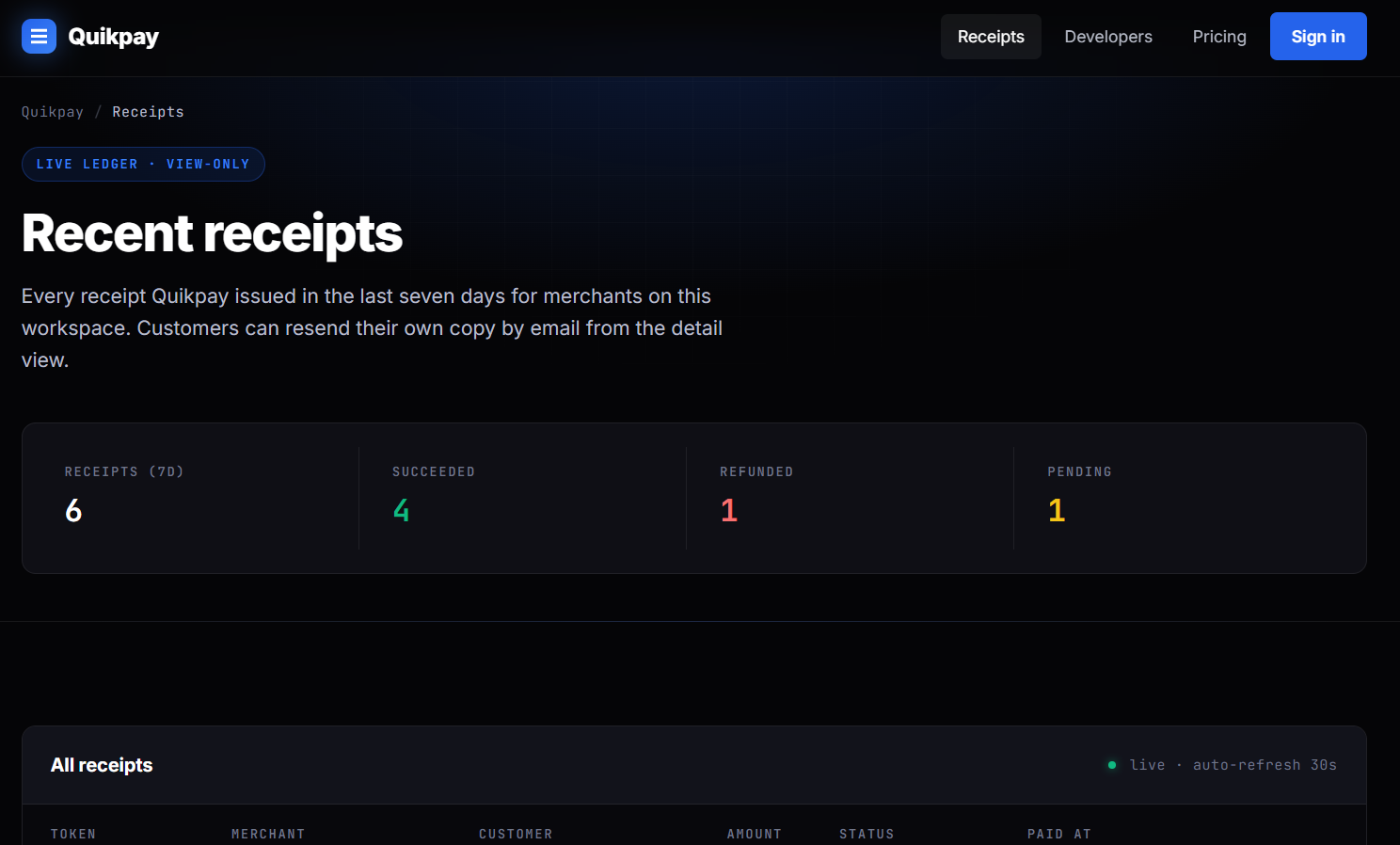Click the Quikpay logo icon
Screen dimensions: 1400x845
[39, 37]
